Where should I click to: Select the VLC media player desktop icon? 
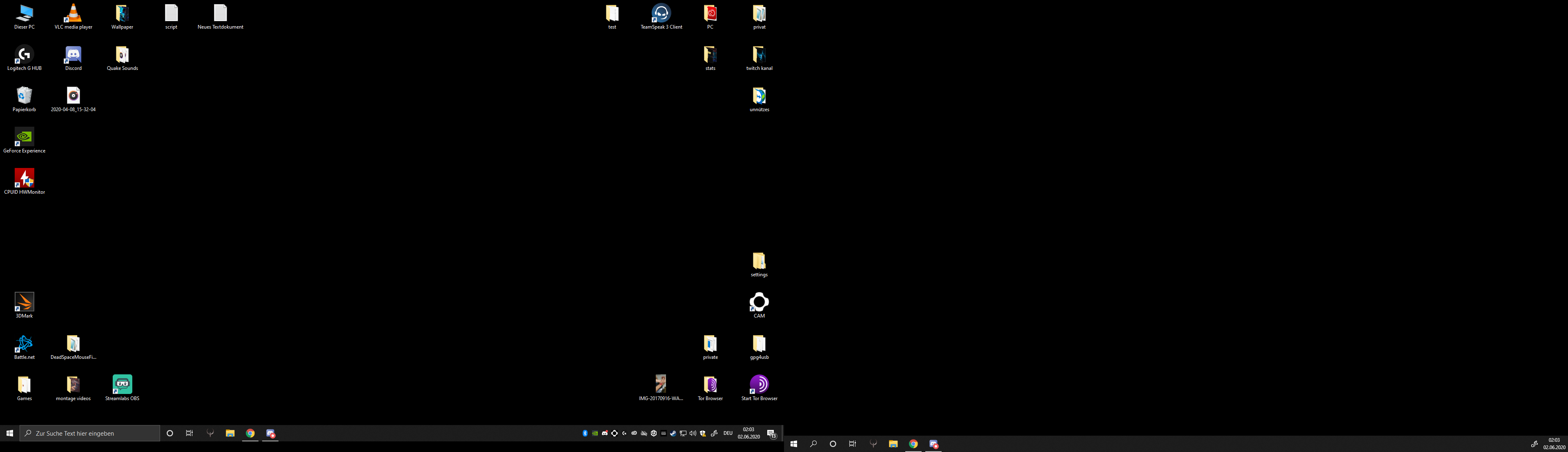pos(73,16)
